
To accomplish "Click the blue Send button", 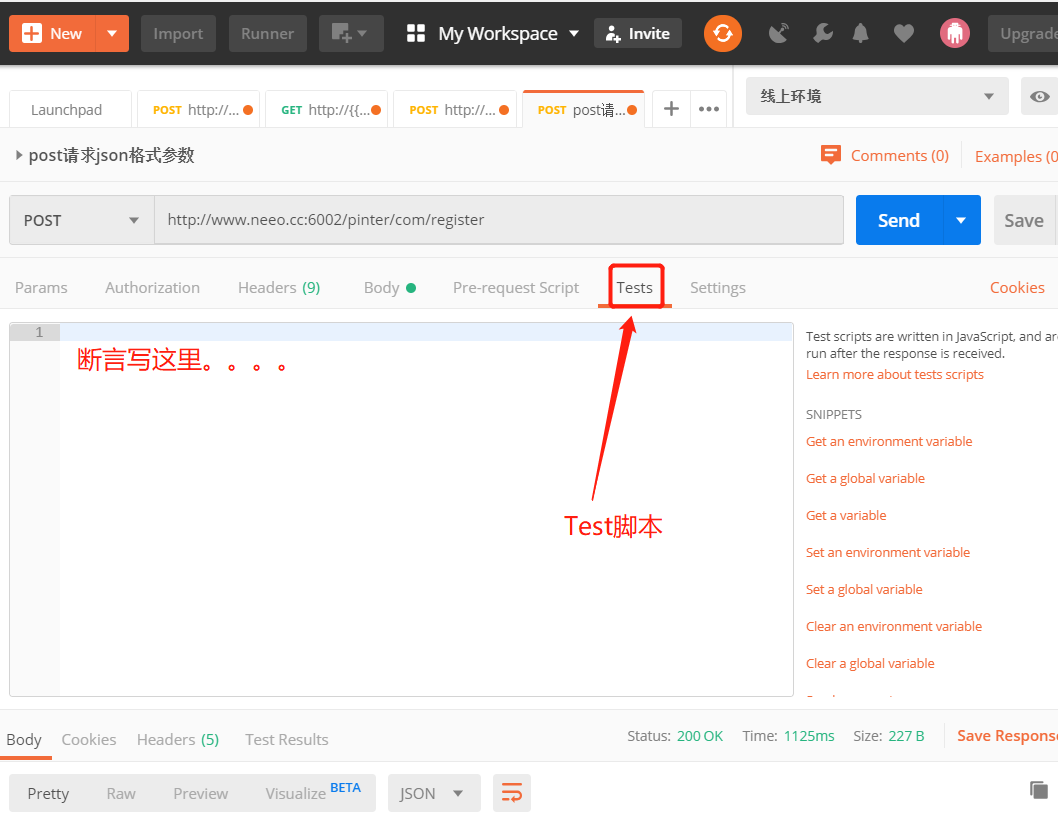I will tap(899, 220).
